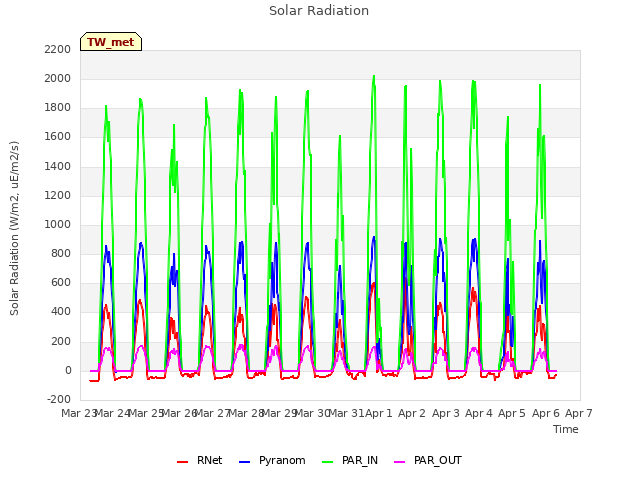This screenshot has width=640, height=480.
Task: Click the 2000 y-axis tick label
Action: point(58,78)
